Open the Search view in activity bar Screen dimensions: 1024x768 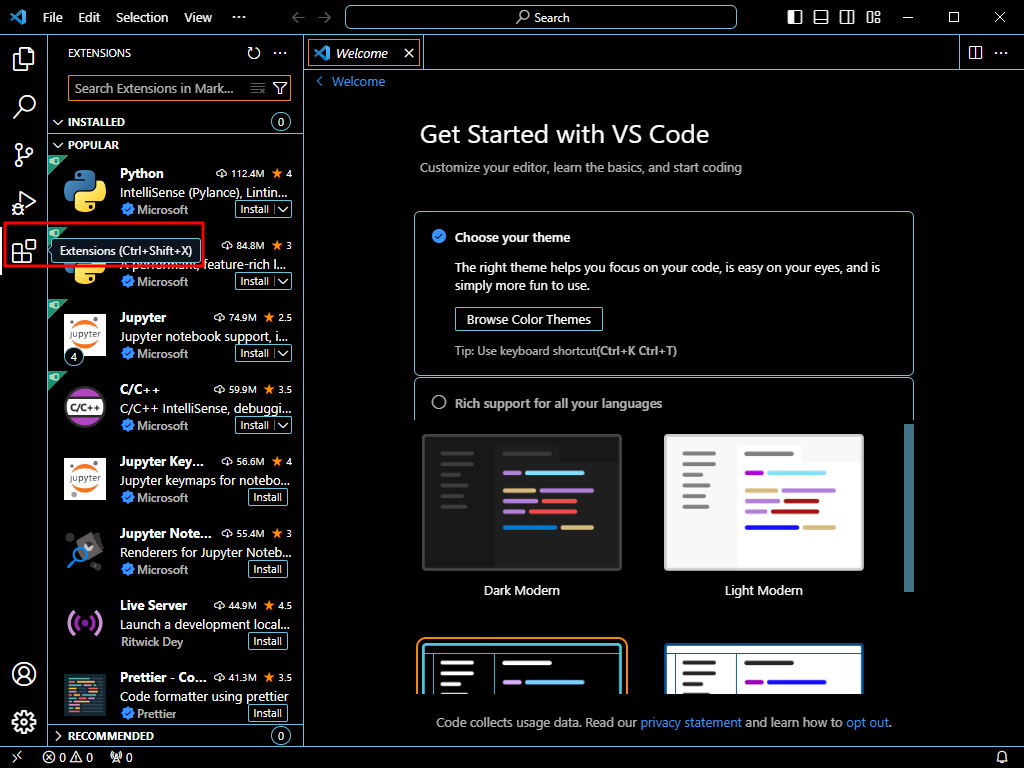point(24,106)
